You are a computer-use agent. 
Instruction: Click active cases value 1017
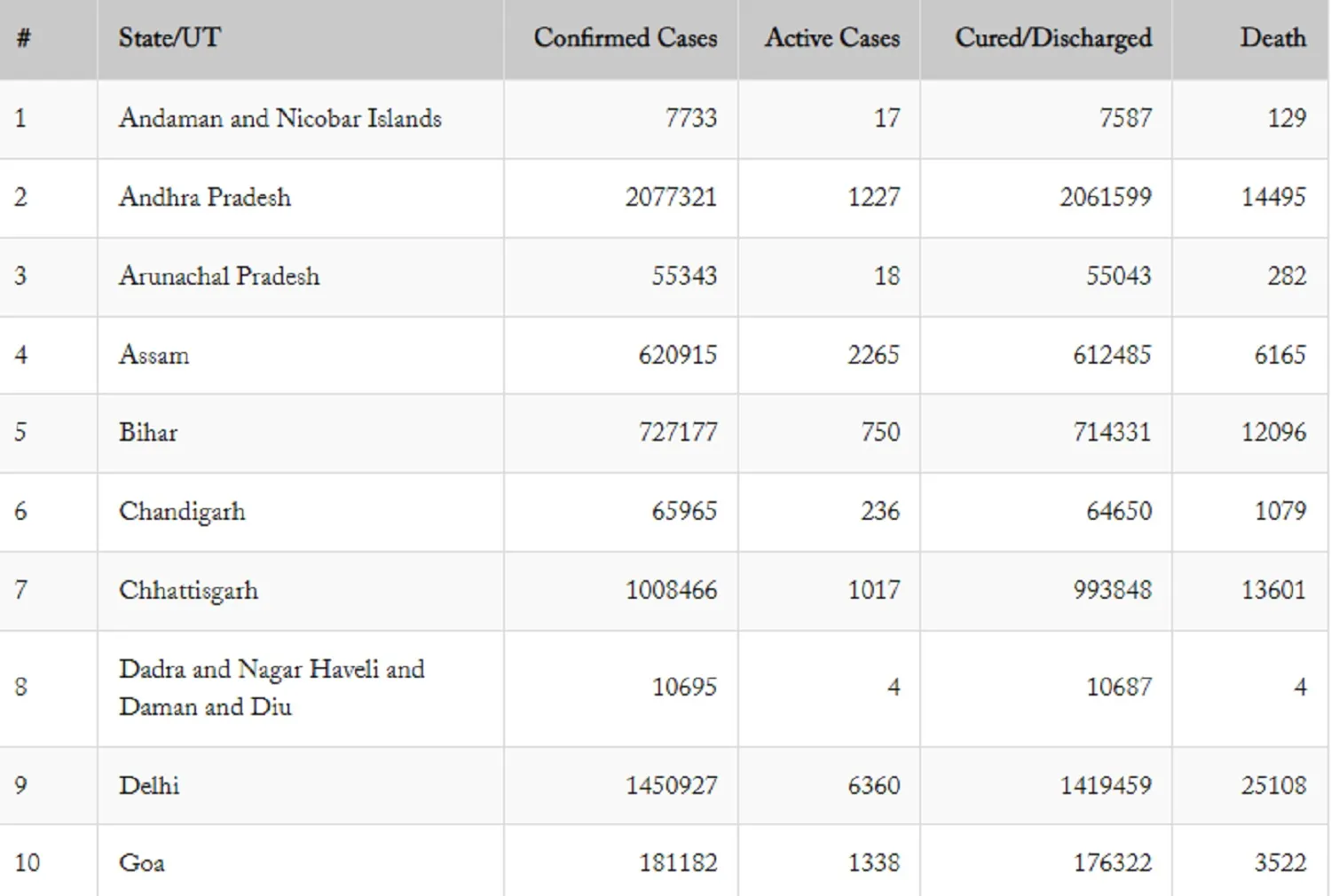point(874,591)
